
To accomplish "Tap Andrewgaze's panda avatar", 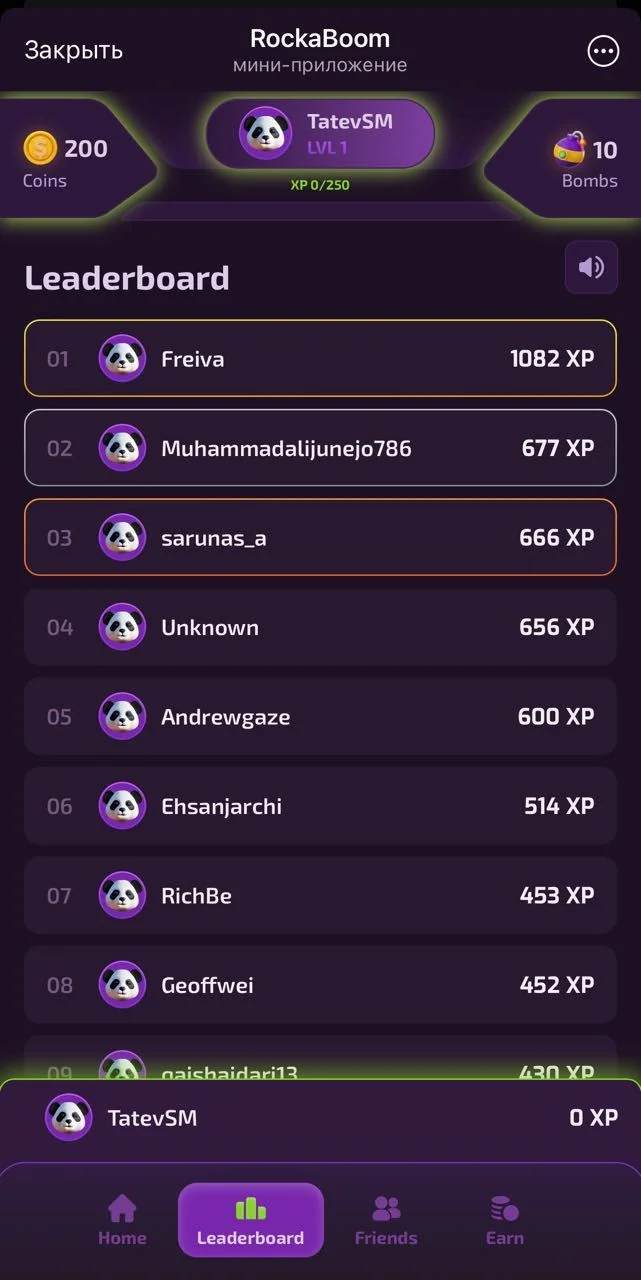I will pyautogui.click(x=122, y=716).
